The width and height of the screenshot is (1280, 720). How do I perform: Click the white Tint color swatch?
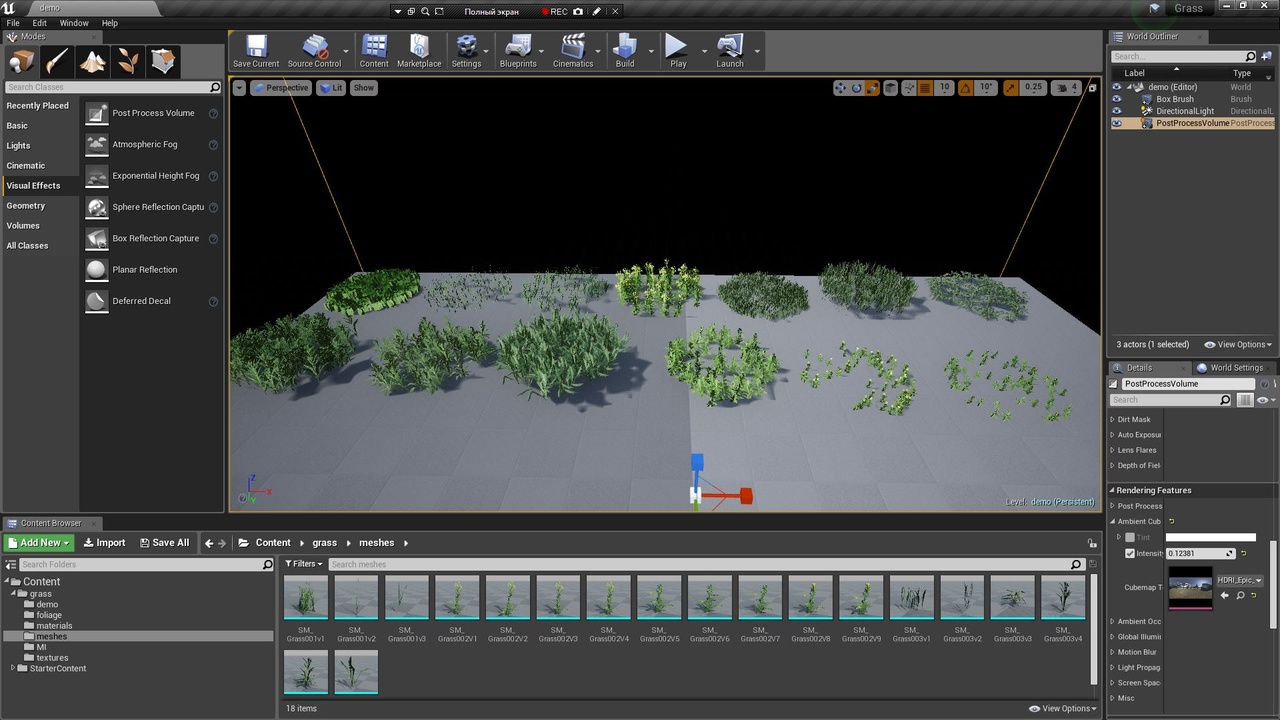(x=1211, y=538)
